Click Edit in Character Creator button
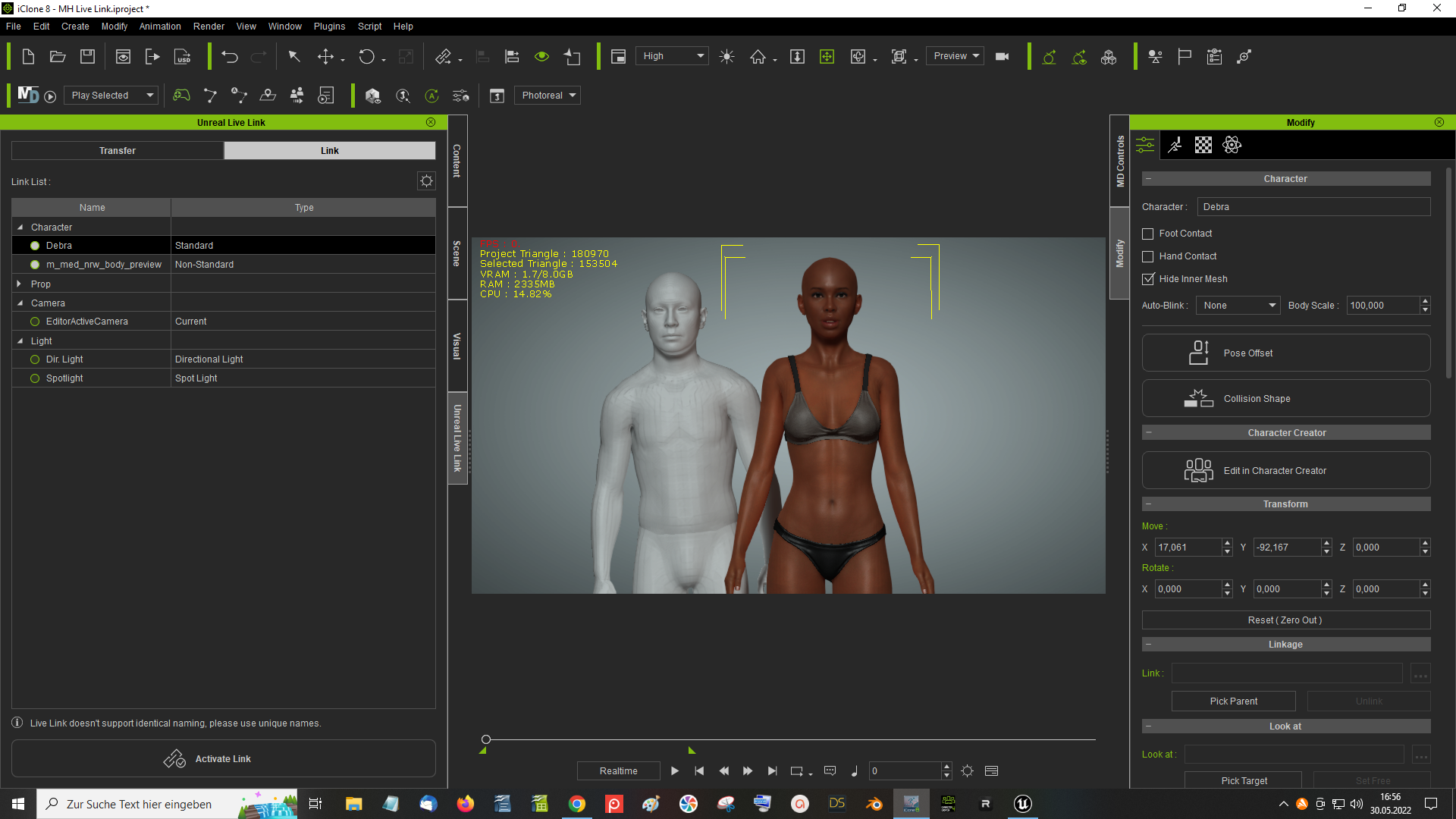The width and height of the screenshot is (1456, 819). coord(1286,470)
